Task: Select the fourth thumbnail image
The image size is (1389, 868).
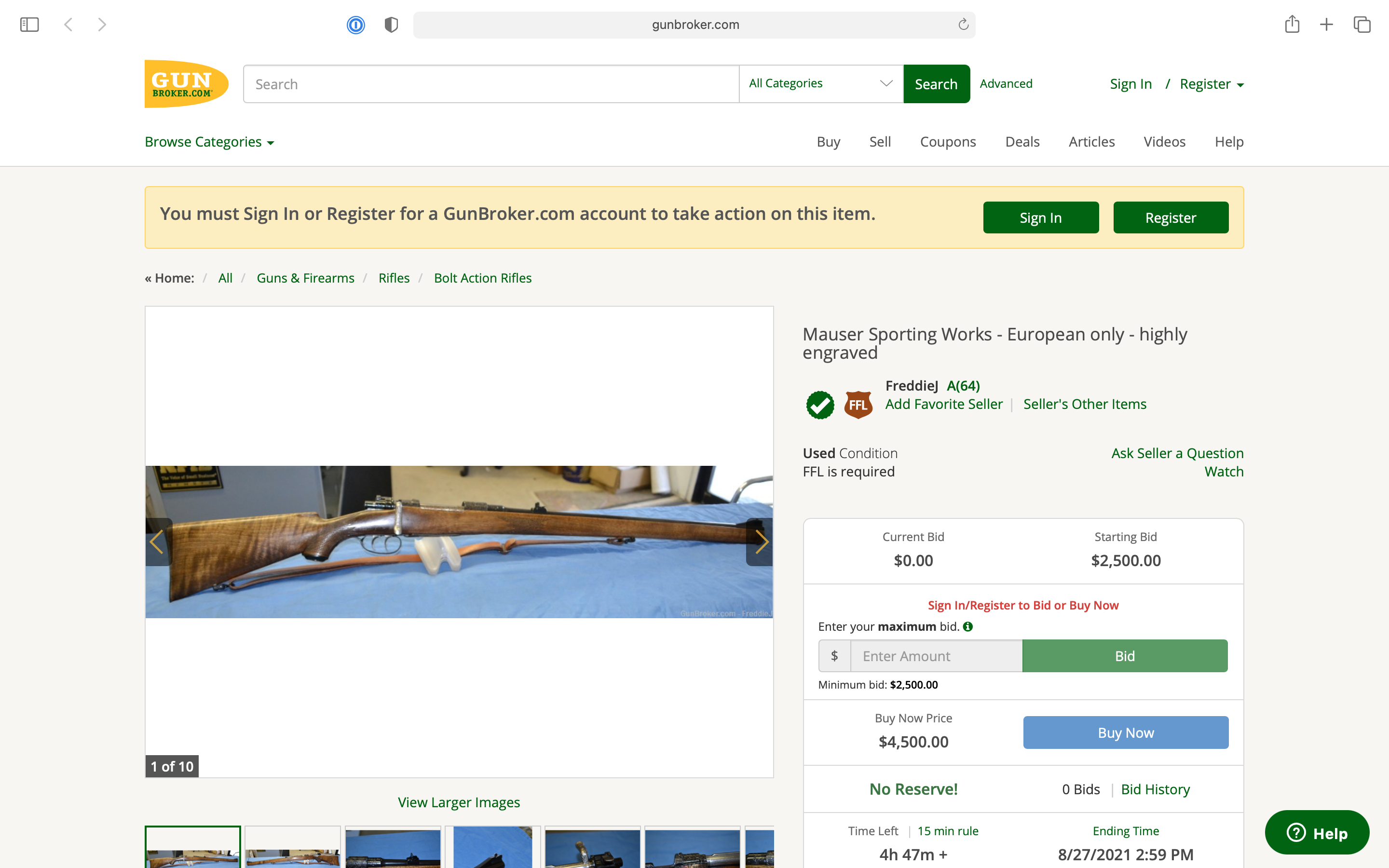Action: (x=492, y=847)
